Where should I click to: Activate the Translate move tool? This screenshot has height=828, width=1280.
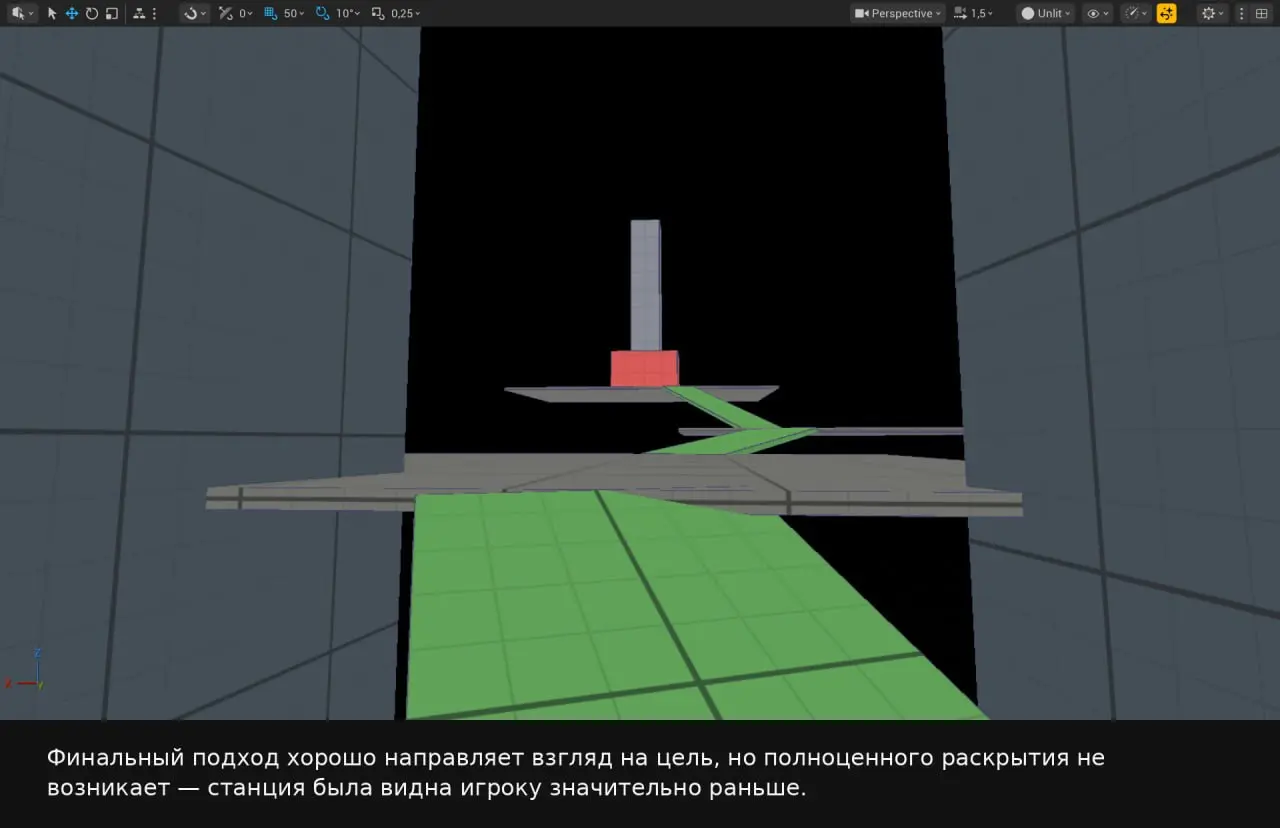tap(72, 13)
